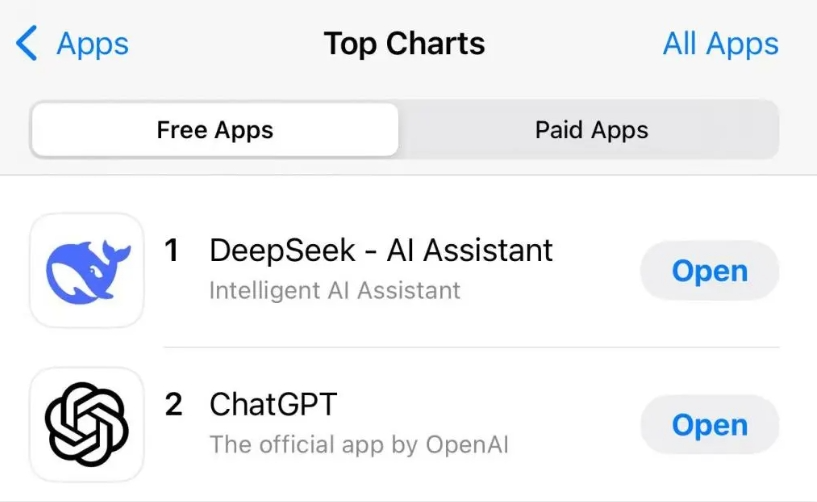Screen dimensions: 817x502
Task: Go back via the Apps label
Action: click(92, 44)
